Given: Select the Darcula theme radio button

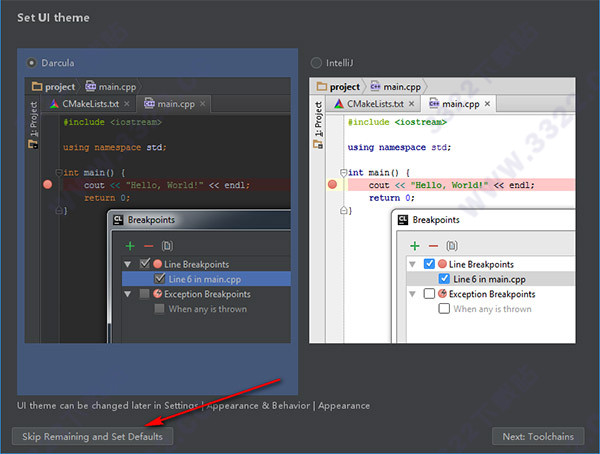Looking at the screenshot, I should click(33, 63).
